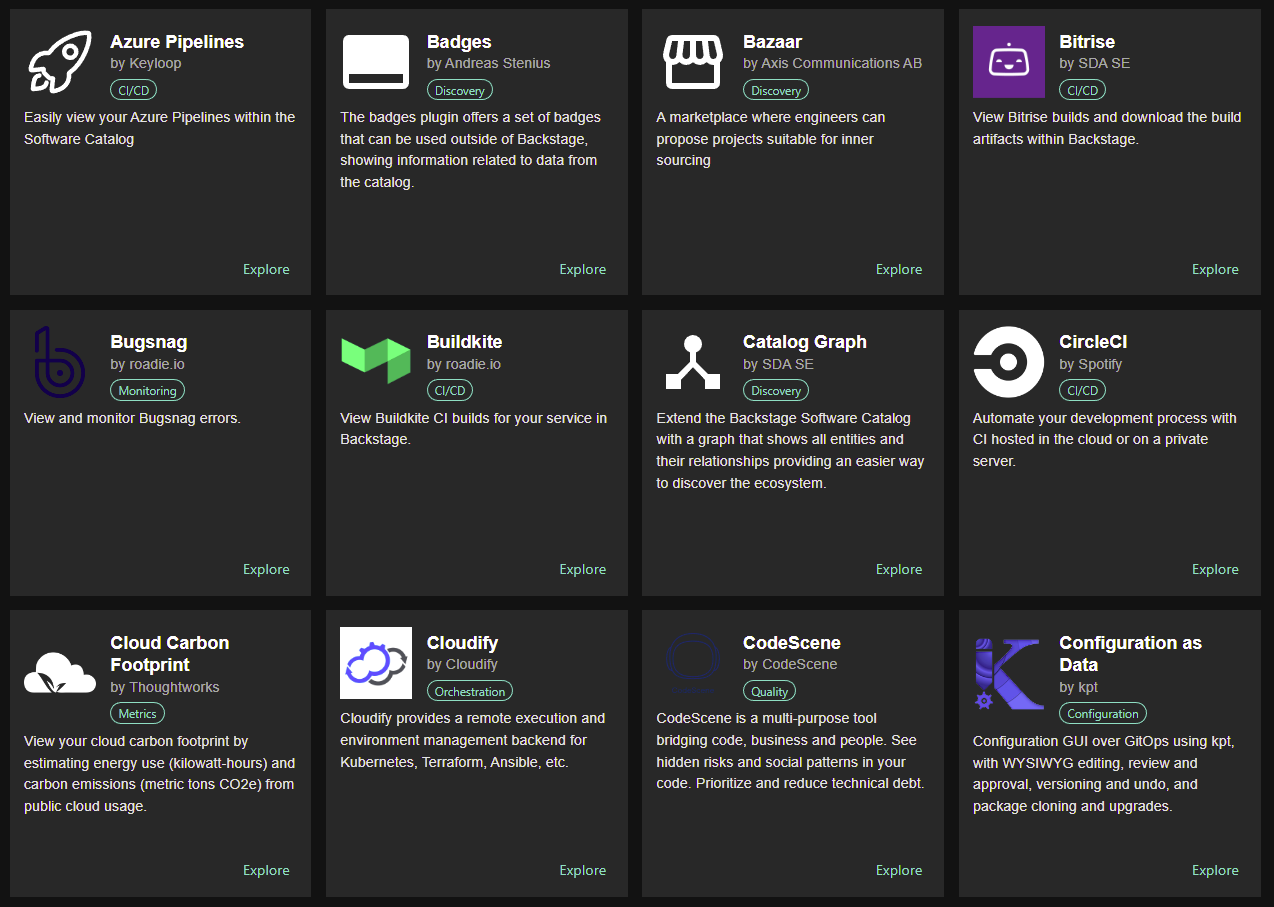Click the Bugsnag card title
Image resolution: width=1274 pixels, height=907 pixels.
[149, 342]
